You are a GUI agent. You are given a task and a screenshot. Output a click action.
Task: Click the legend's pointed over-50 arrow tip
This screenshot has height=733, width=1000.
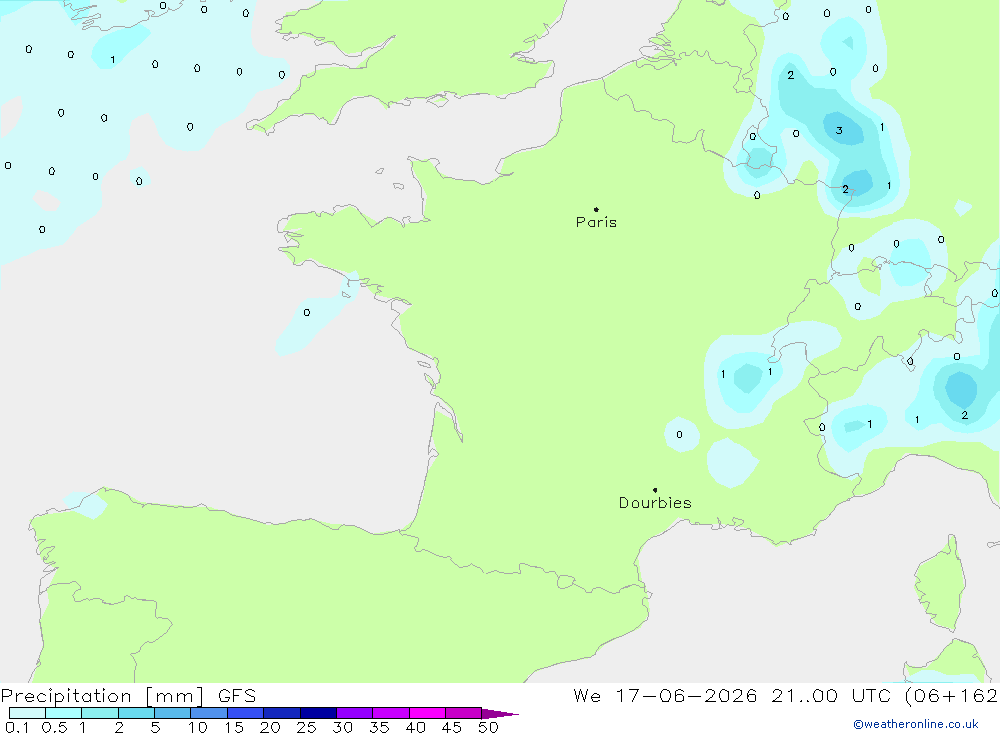pyautogui.click(x=500, y=714)
